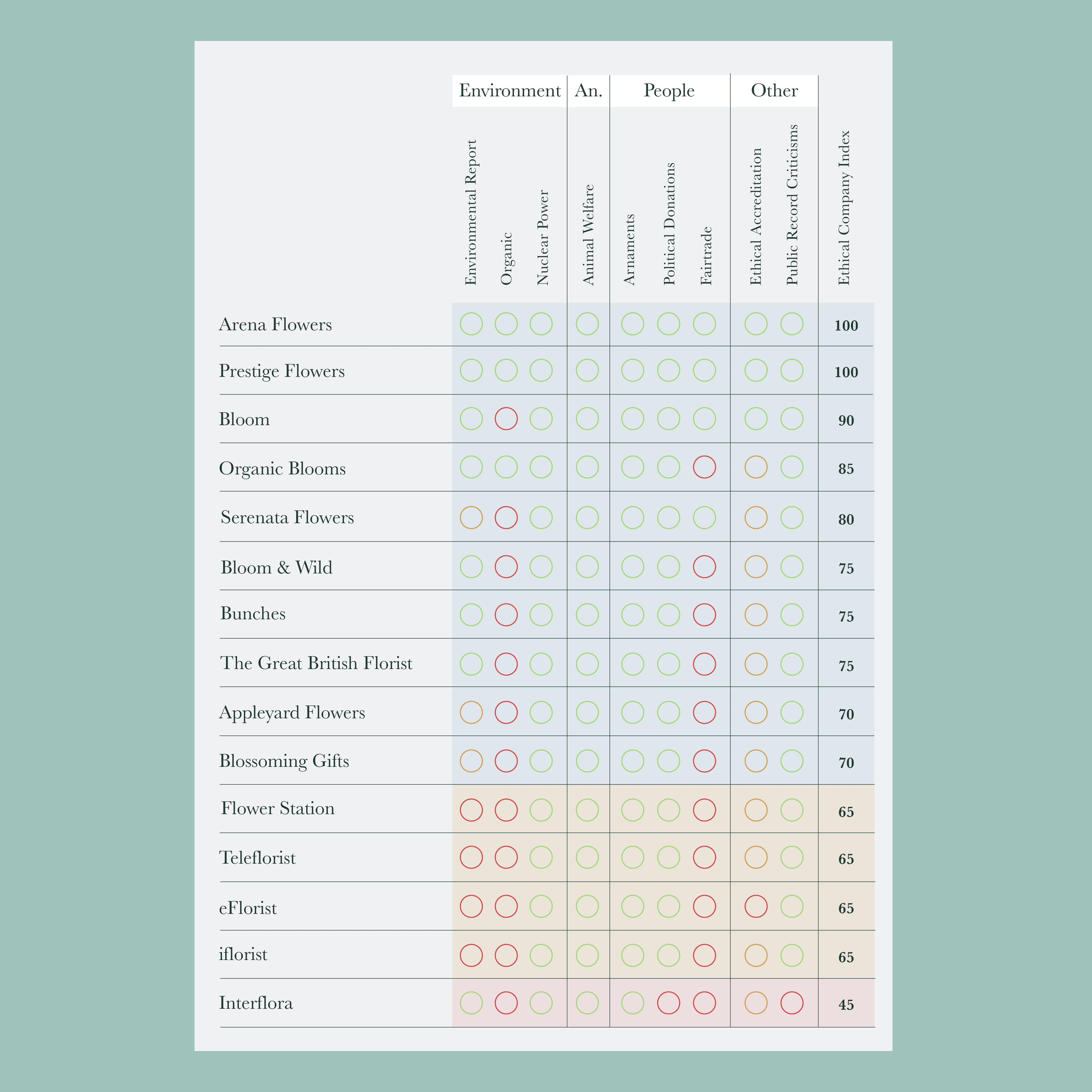Click the iflorist company name
This screenshot has height=1092, width=1092.
(243, 954)
